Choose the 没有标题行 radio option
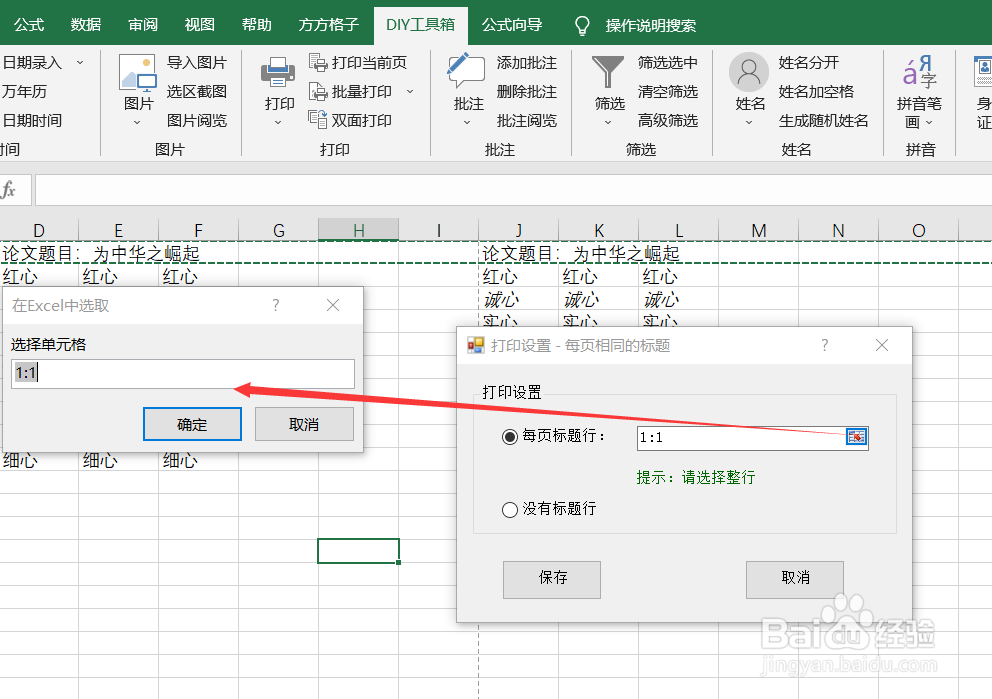The height and width of the screenshot is (699, 992). click(510, 509)
